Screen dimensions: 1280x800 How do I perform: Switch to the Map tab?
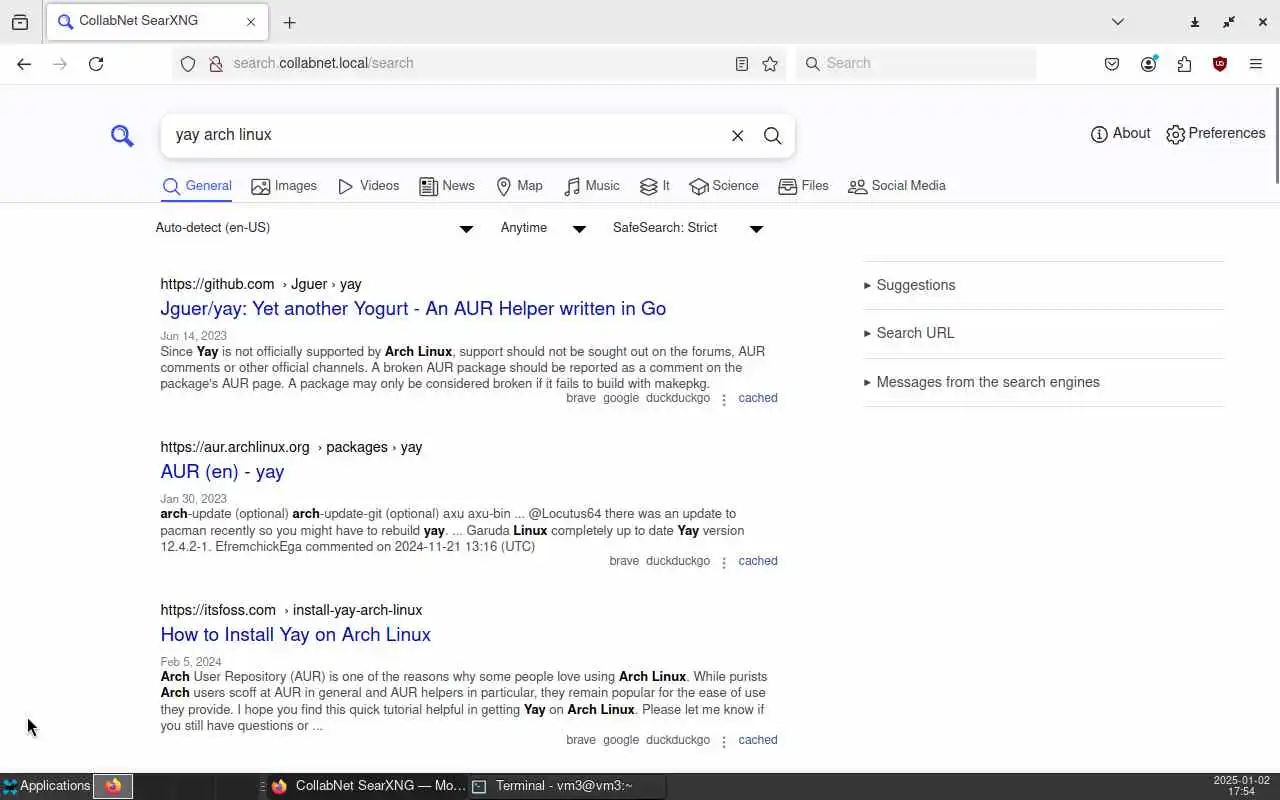[x=519, y=186]
